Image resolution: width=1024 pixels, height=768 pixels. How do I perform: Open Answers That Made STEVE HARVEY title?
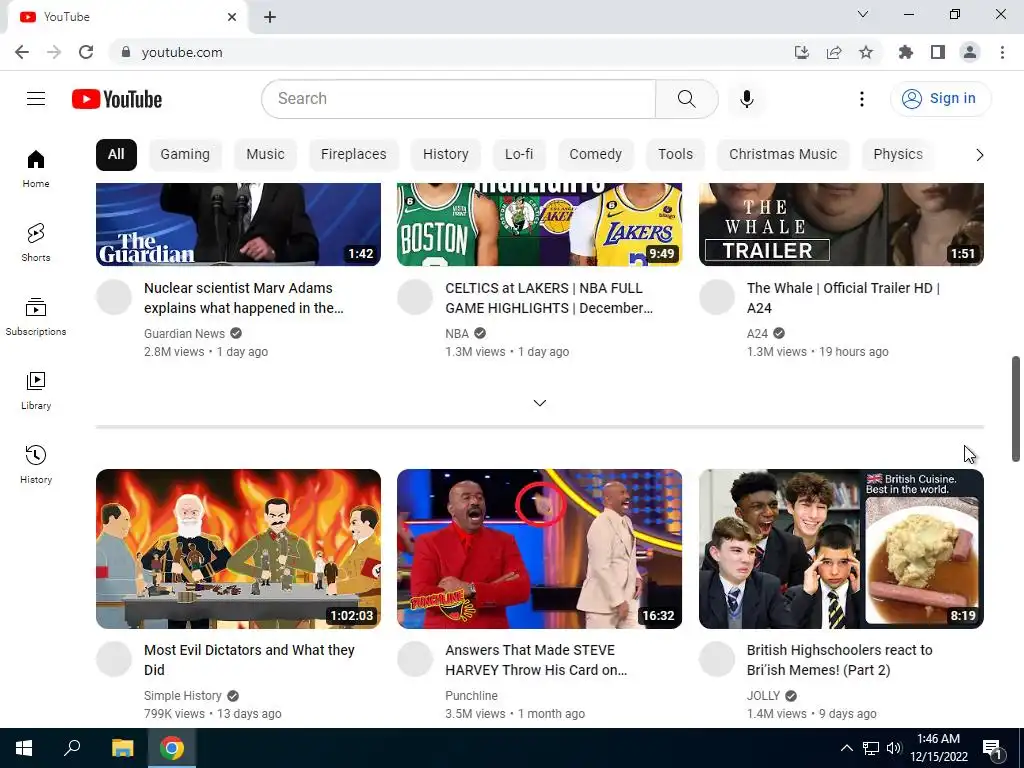(536, 660)
